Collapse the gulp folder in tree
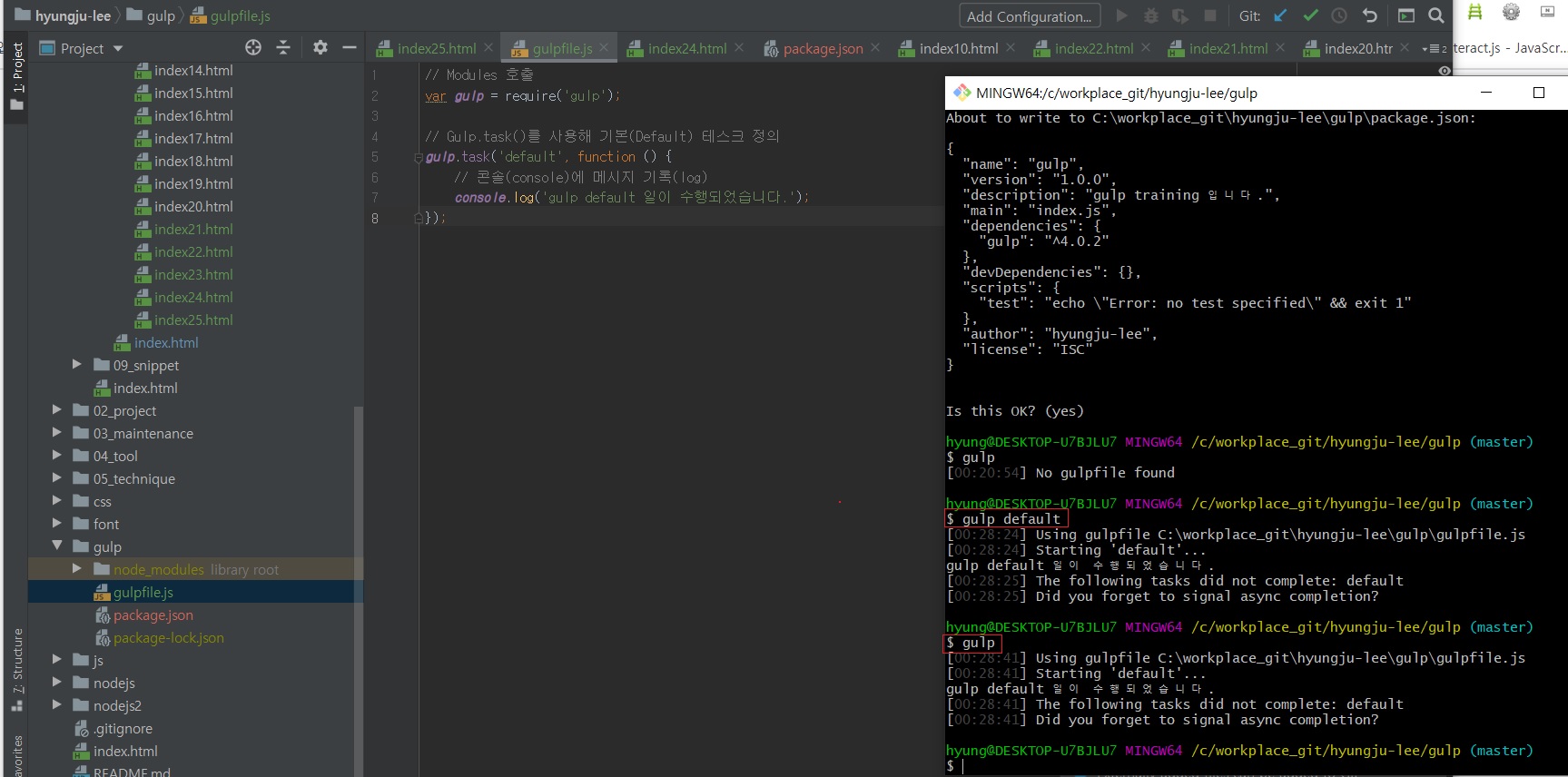 tap(57, 546)
